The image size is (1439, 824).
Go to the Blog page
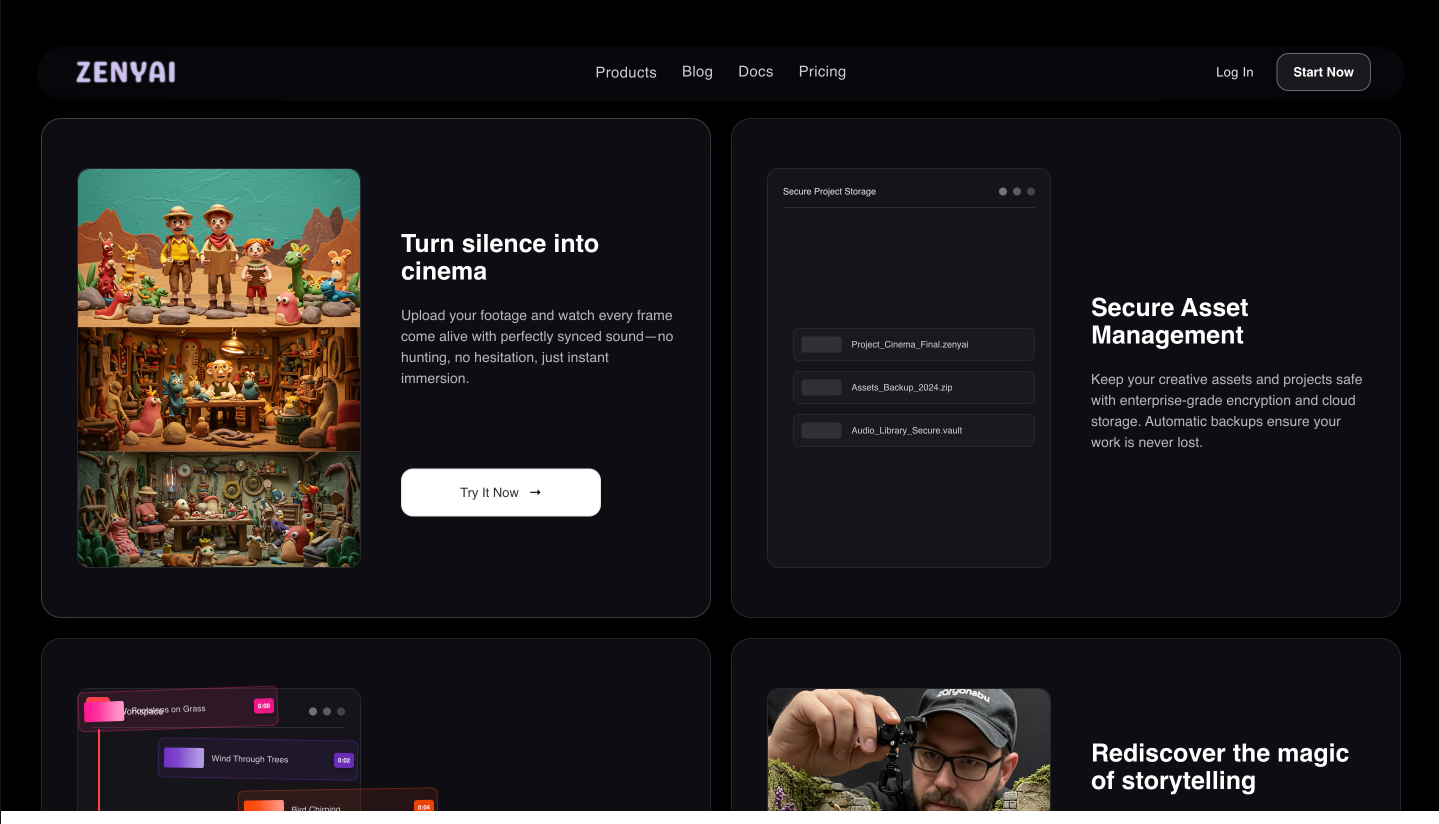pyautogui.click(x=697, y=72)
